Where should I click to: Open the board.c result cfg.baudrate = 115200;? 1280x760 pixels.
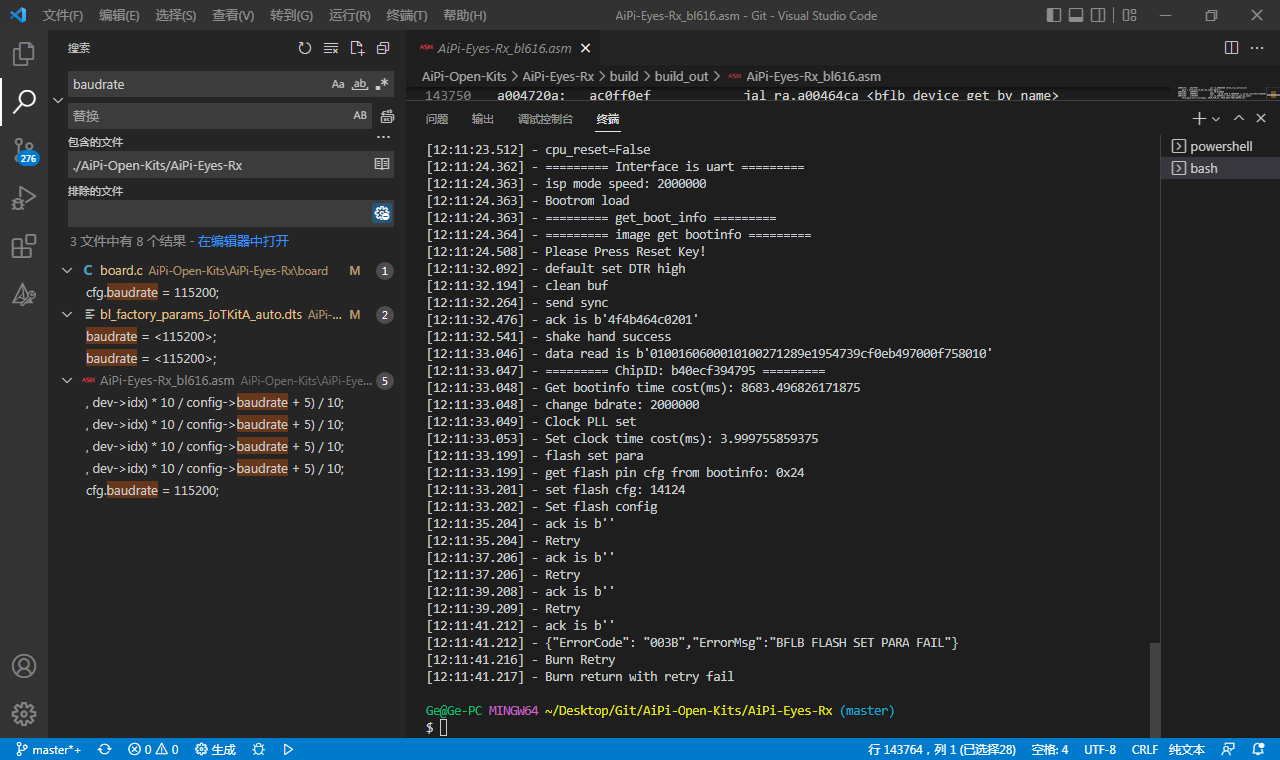[152, 293]
